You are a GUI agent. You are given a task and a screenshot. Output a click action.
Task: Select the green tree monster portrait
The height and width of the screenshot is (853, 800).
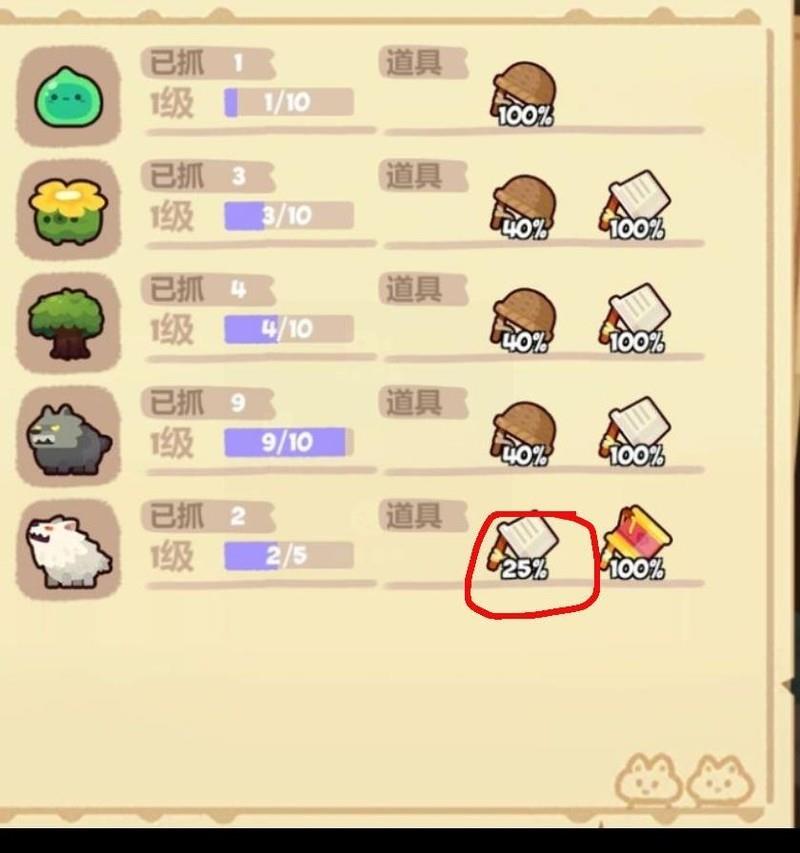[69, 323]
